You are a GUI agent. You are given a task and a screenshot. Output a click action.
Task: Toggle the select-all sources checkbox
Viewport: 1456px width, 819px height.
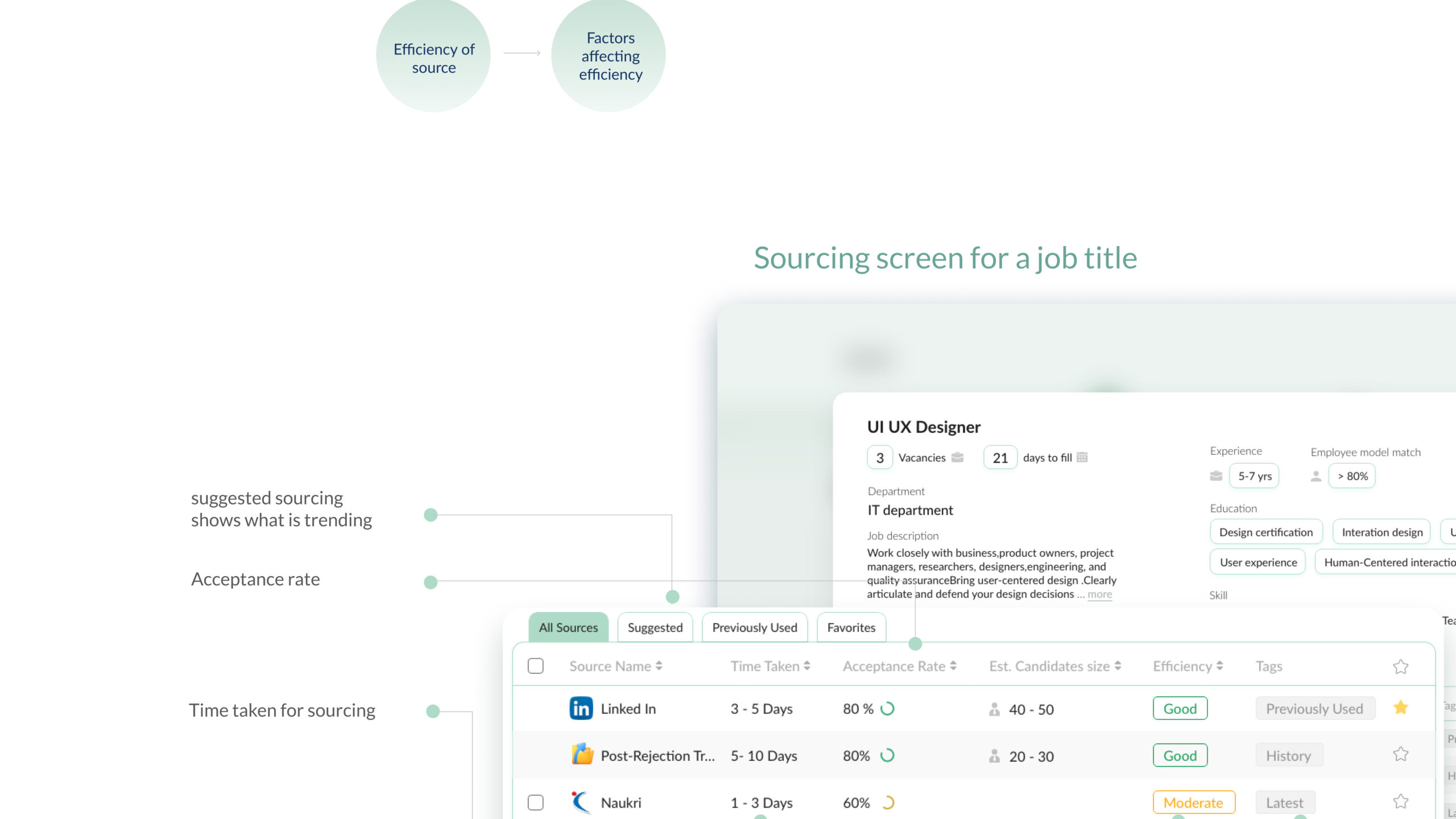pyautogui.click(x=535, y=666)
